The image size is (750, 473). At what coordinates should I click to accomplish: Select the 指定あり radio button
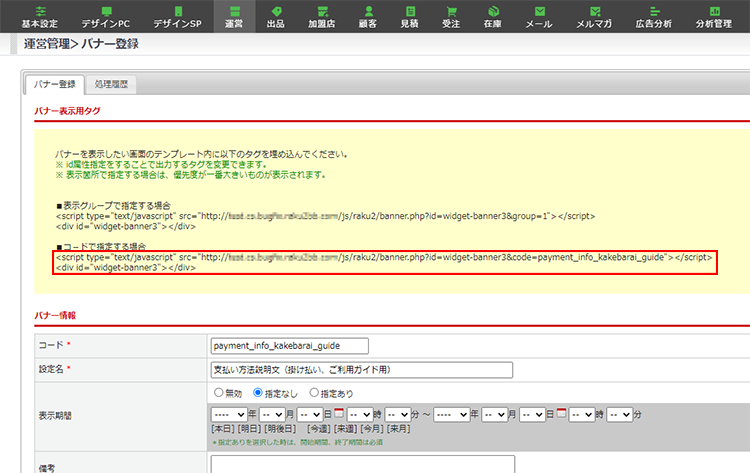click(314, 394)
